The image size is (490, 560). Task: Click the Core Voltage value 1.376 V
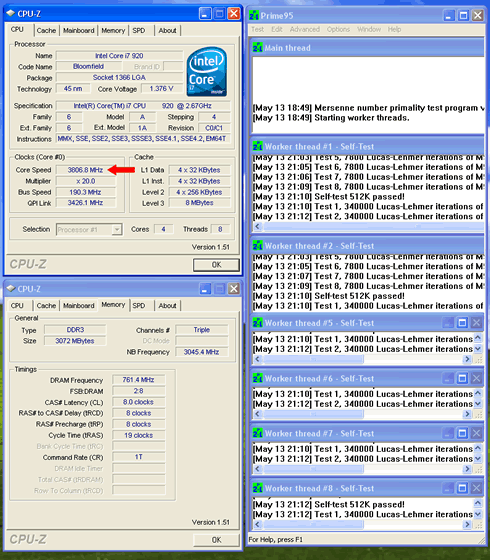[161, 89]
